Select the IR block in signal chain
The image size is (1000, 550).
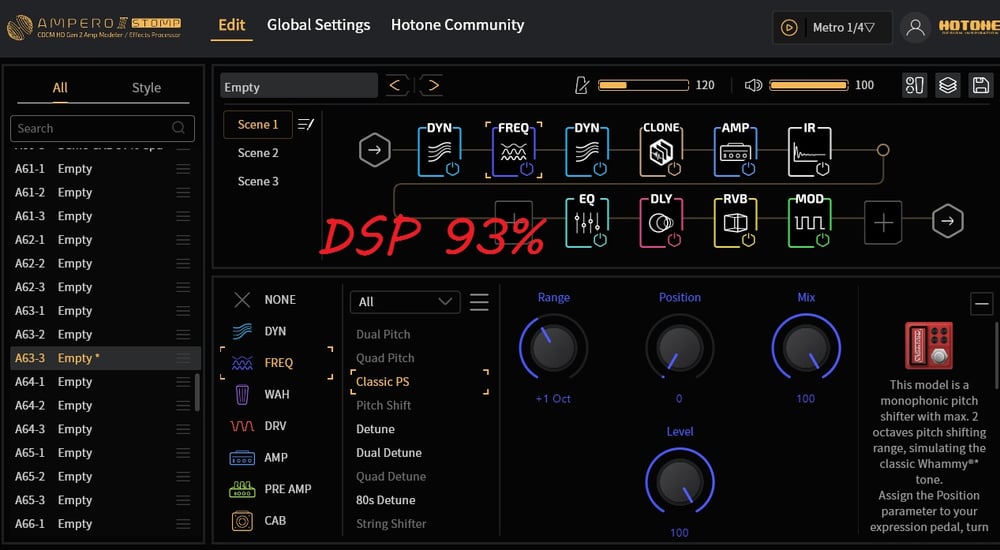tap(809, 149)
